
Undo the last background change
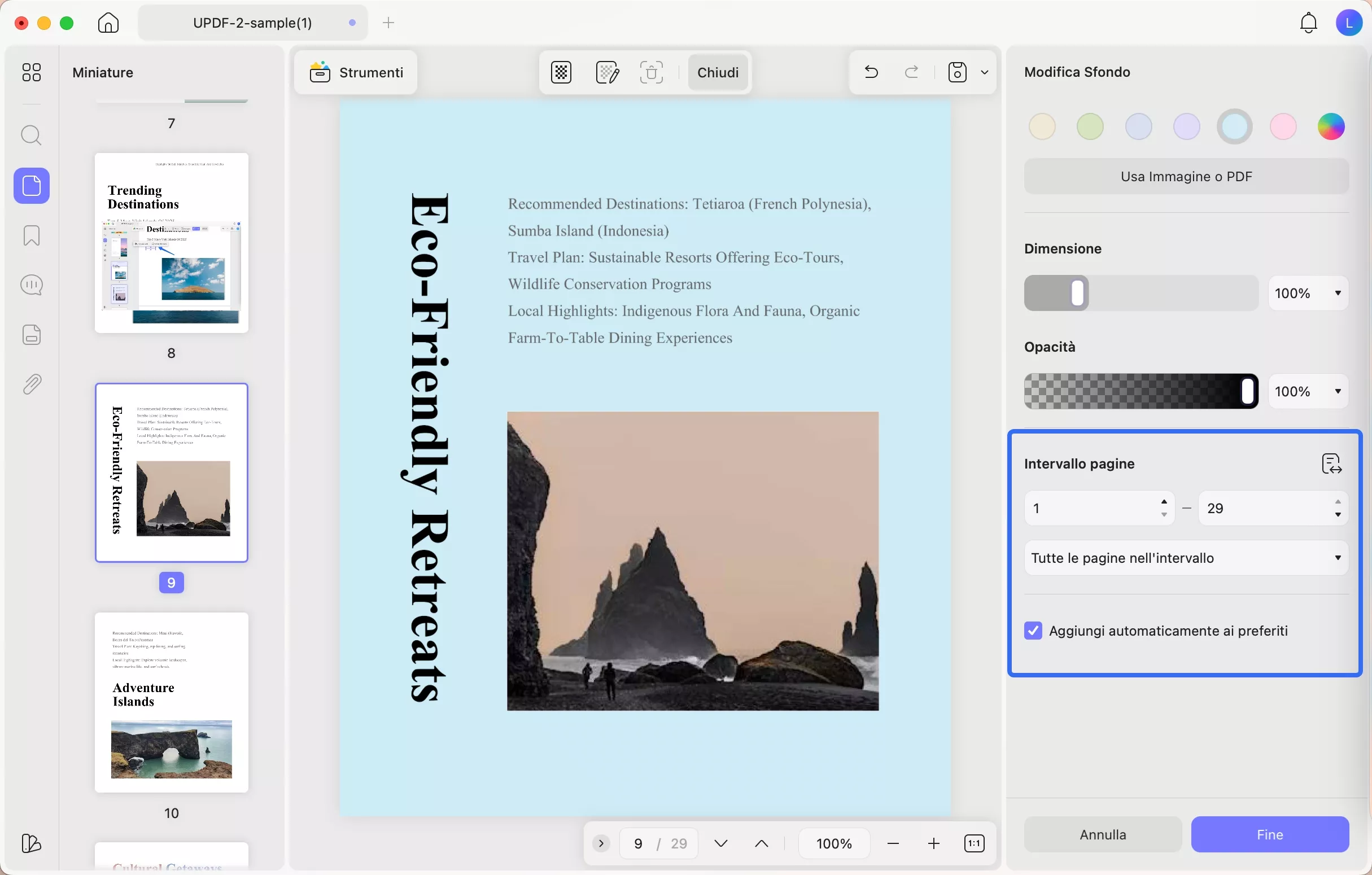(871, 72)
